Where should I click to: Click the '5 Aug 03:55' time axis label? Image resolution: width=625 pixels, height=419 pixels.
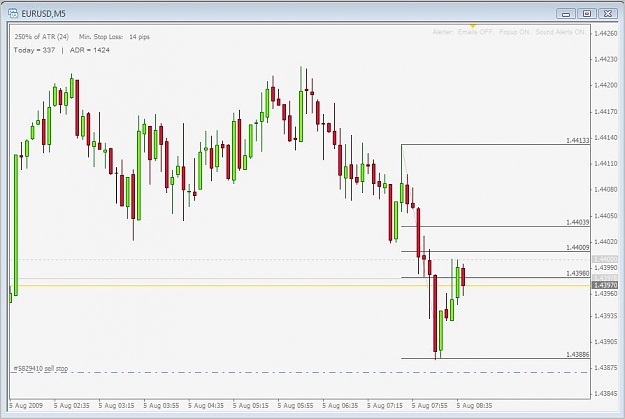[161, 406]
